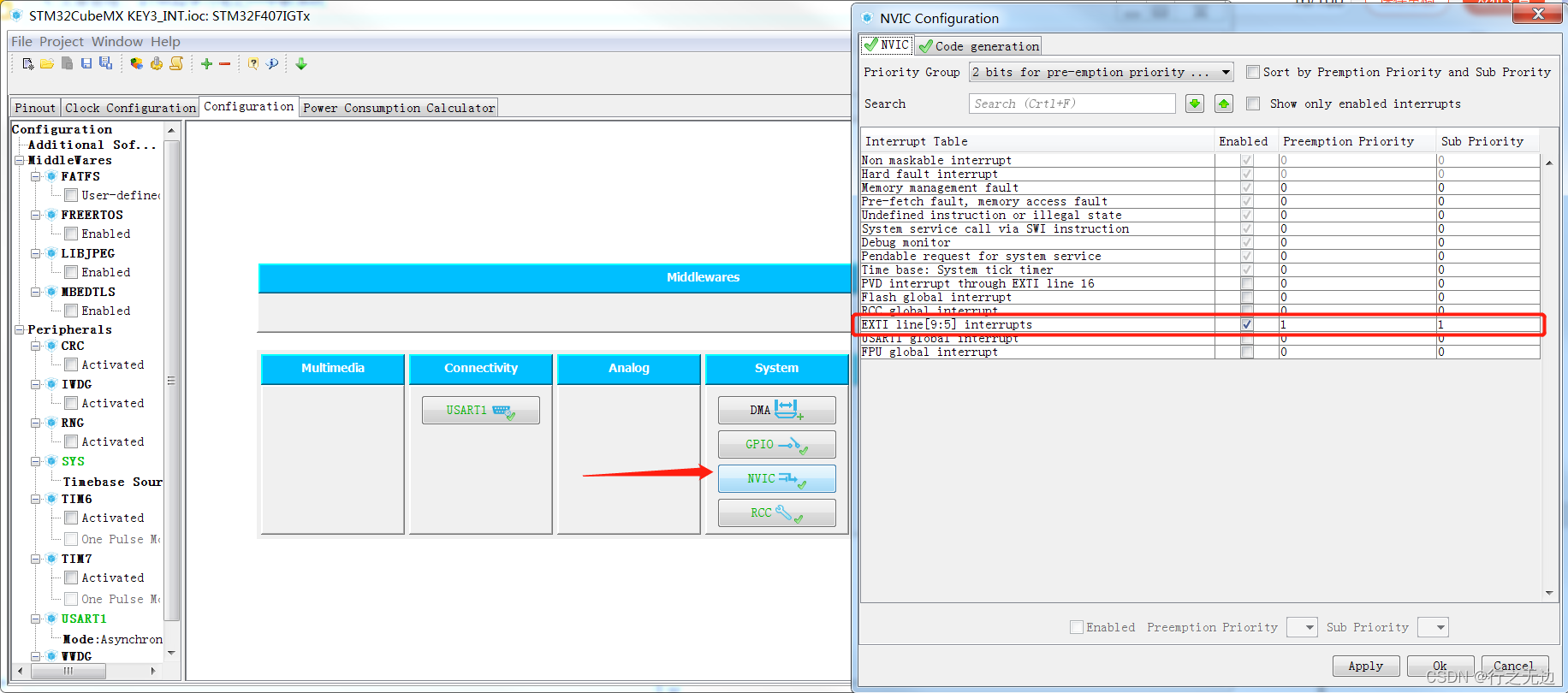Click the yellow script scroll toolbar icon
The height and width of the screenshot is (693, 1568).
(176, 64)
